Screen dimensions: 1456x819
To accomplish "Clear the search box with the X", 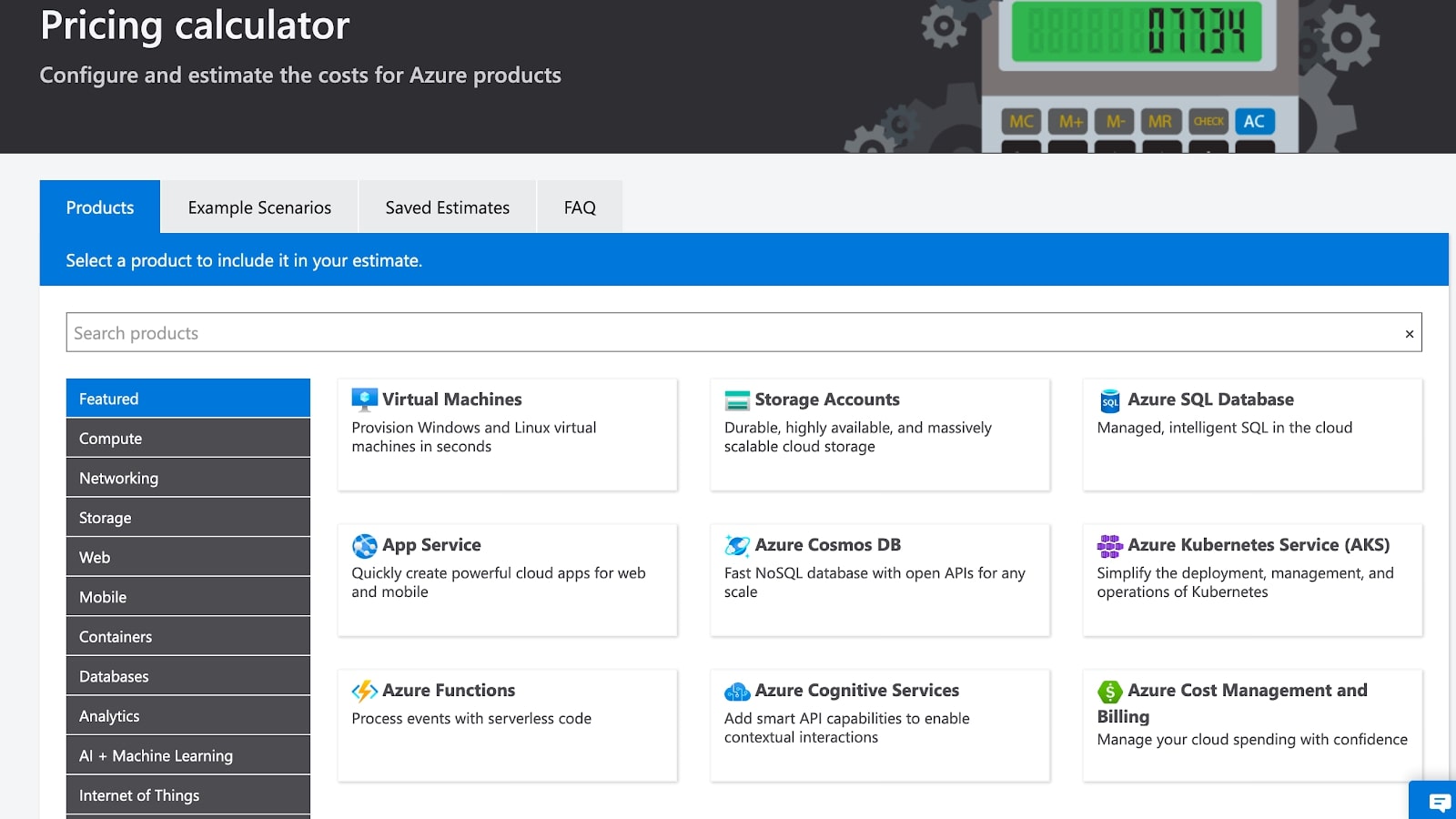I will point(1410,334).
